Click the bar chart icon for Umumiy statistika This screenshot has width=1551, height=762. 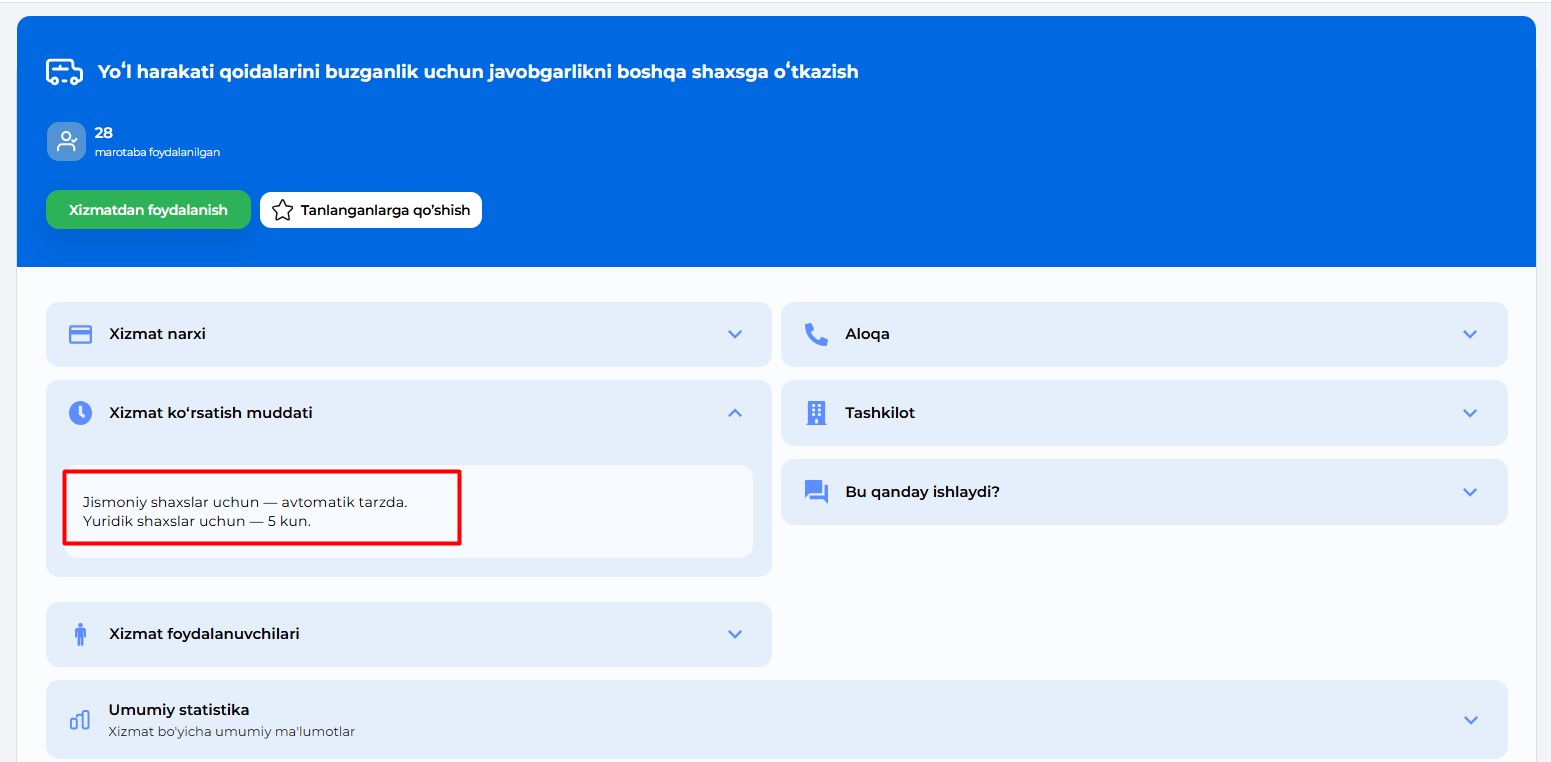coord(80,720)
